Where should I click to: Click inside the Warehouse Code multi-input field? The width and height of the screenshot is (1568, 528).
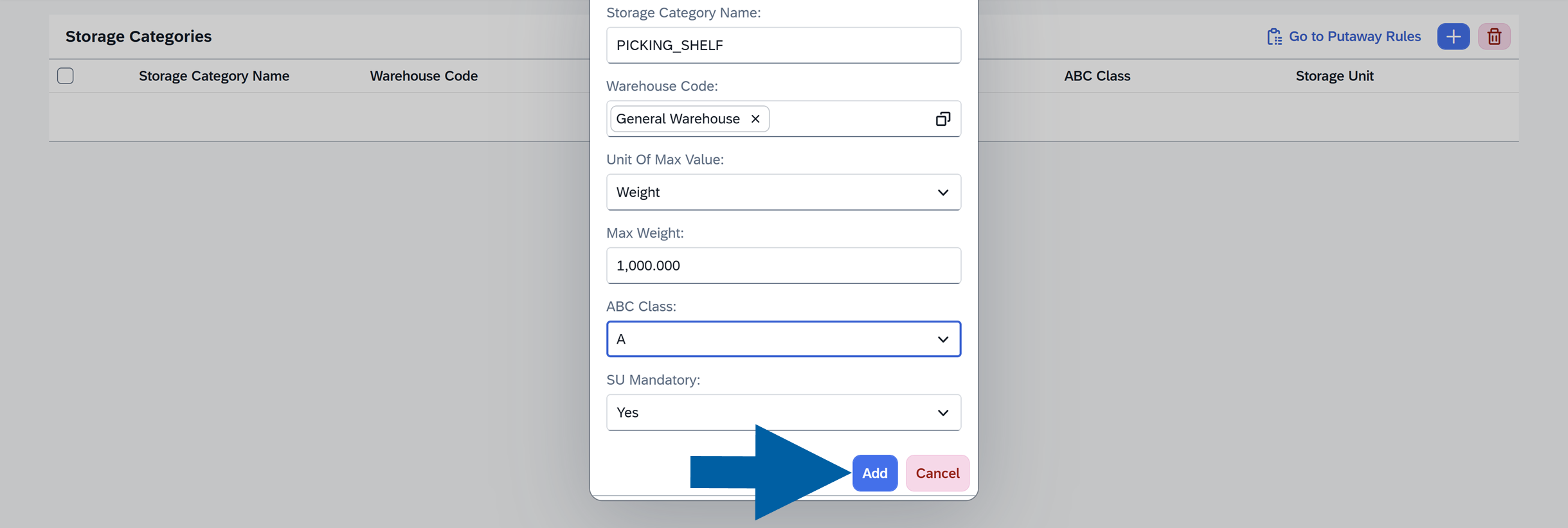[849, 119]
